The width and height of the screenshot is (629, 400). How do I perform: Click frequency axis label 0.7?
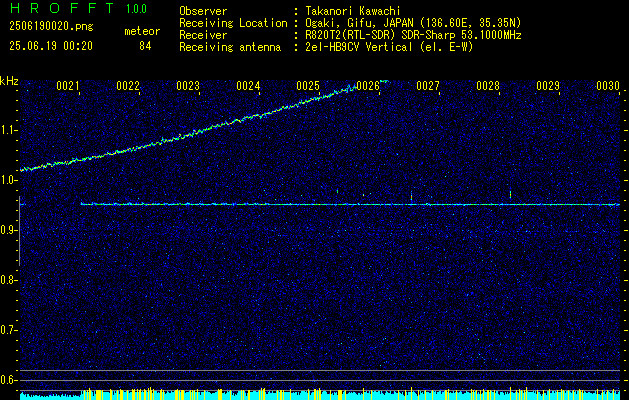click(x=7, y=330)
